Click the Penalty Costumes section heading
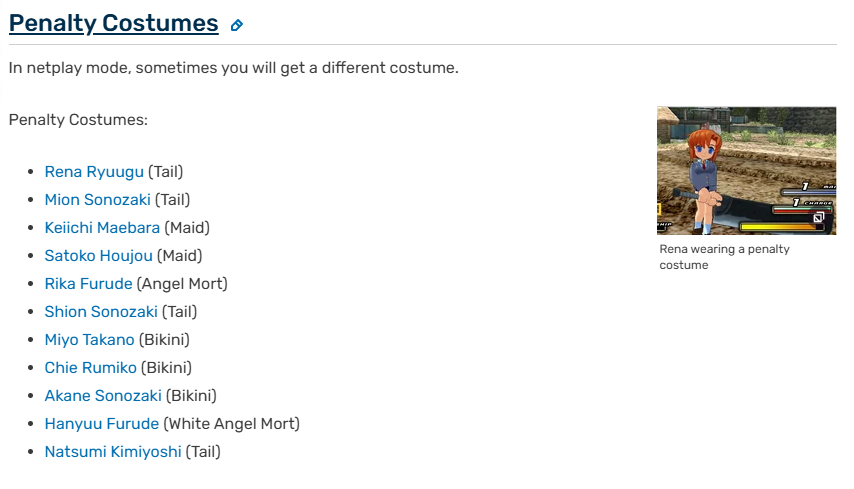This screenshot has height=489, width=854. 113,23
